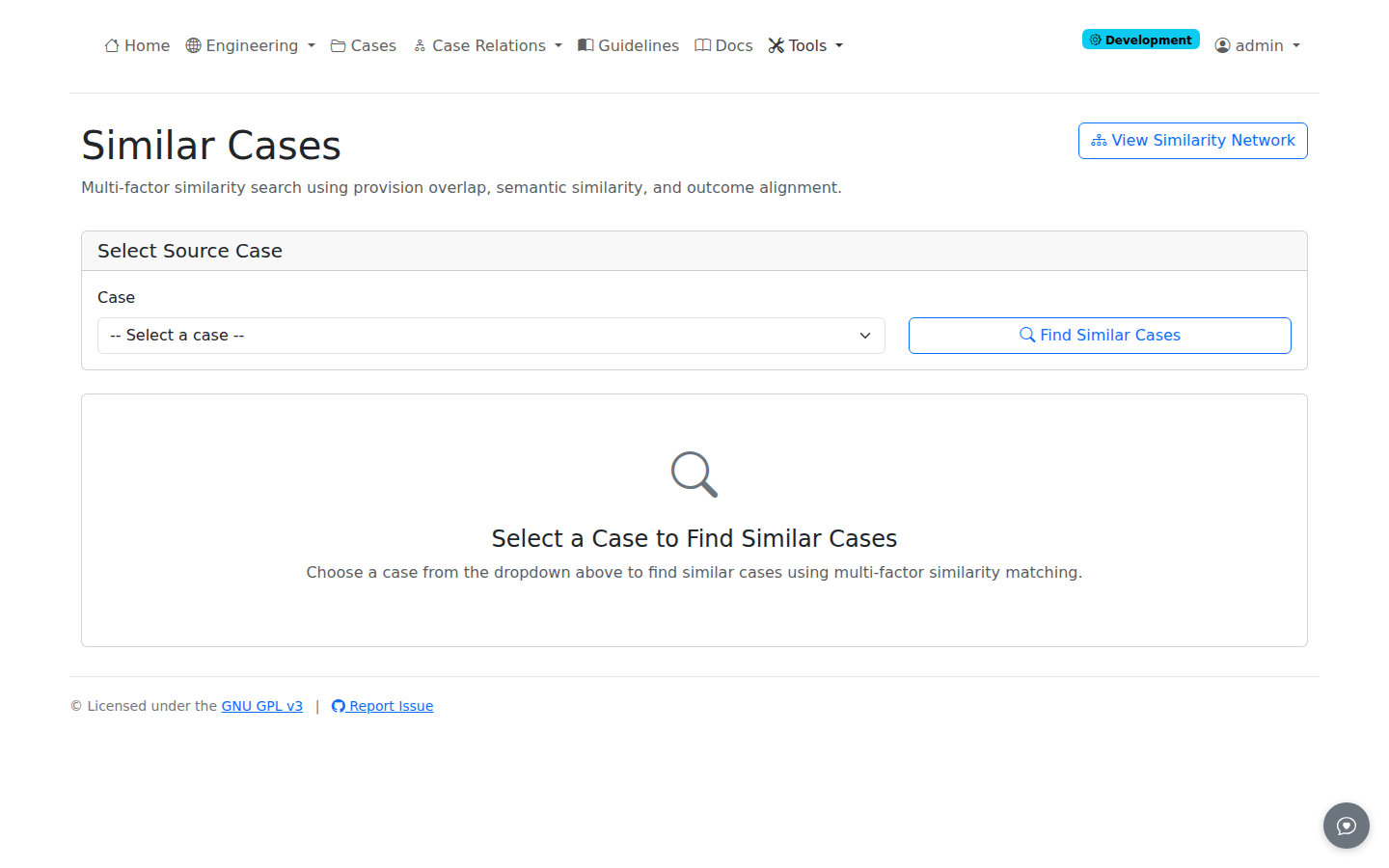Open the Select a case dropdown

pos(491,336)
